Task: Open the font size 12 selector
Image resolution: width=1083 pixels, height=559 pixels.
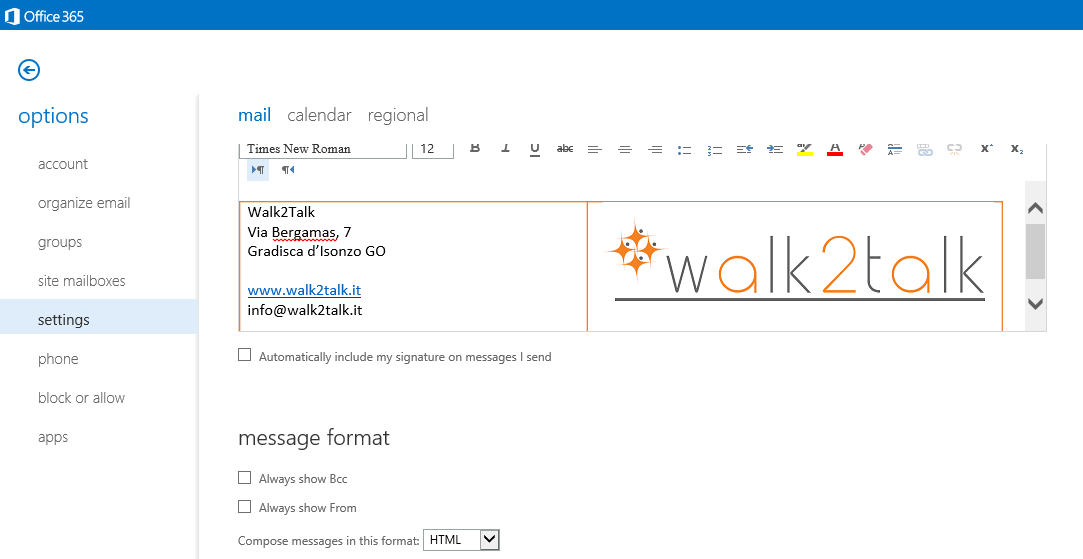Action: (432, 149)
